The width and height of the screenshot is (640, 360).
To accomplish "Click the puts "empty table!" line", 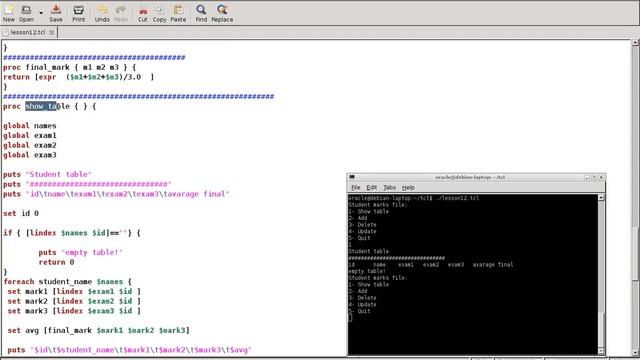I will click(x=80, y=252).
